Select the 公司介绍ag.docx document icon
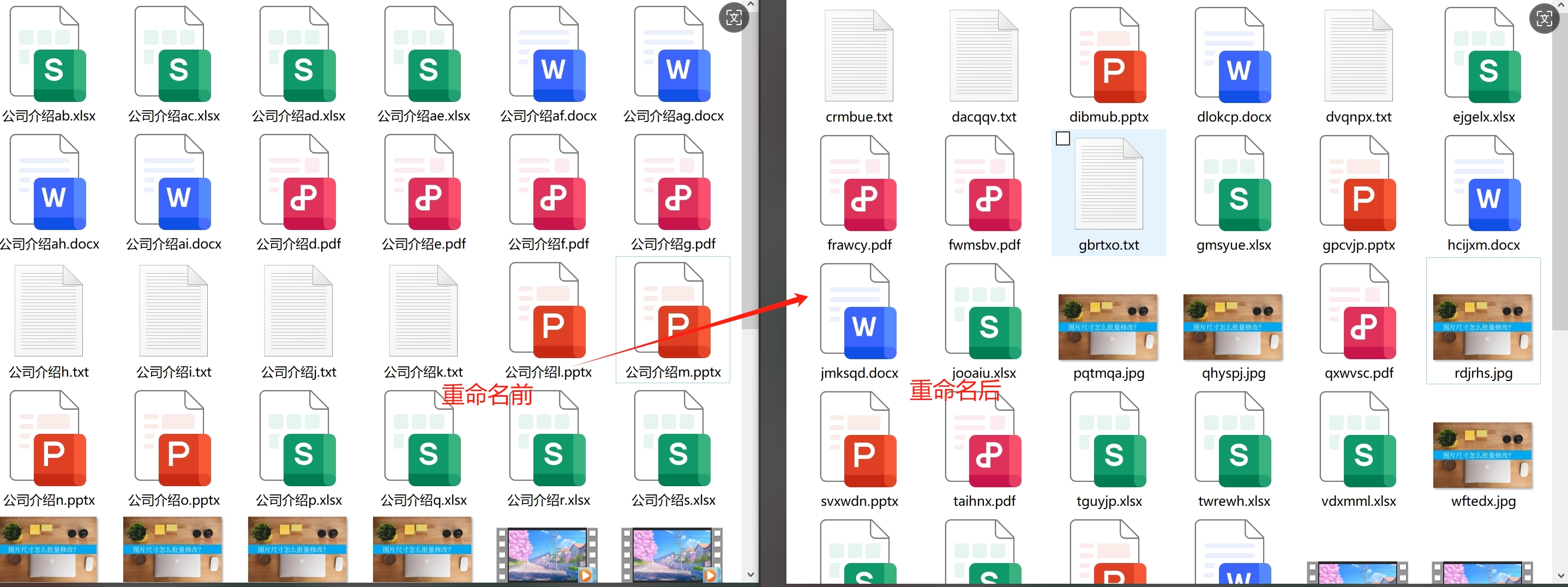The image size is (1568, 587). tap(672, 54)
